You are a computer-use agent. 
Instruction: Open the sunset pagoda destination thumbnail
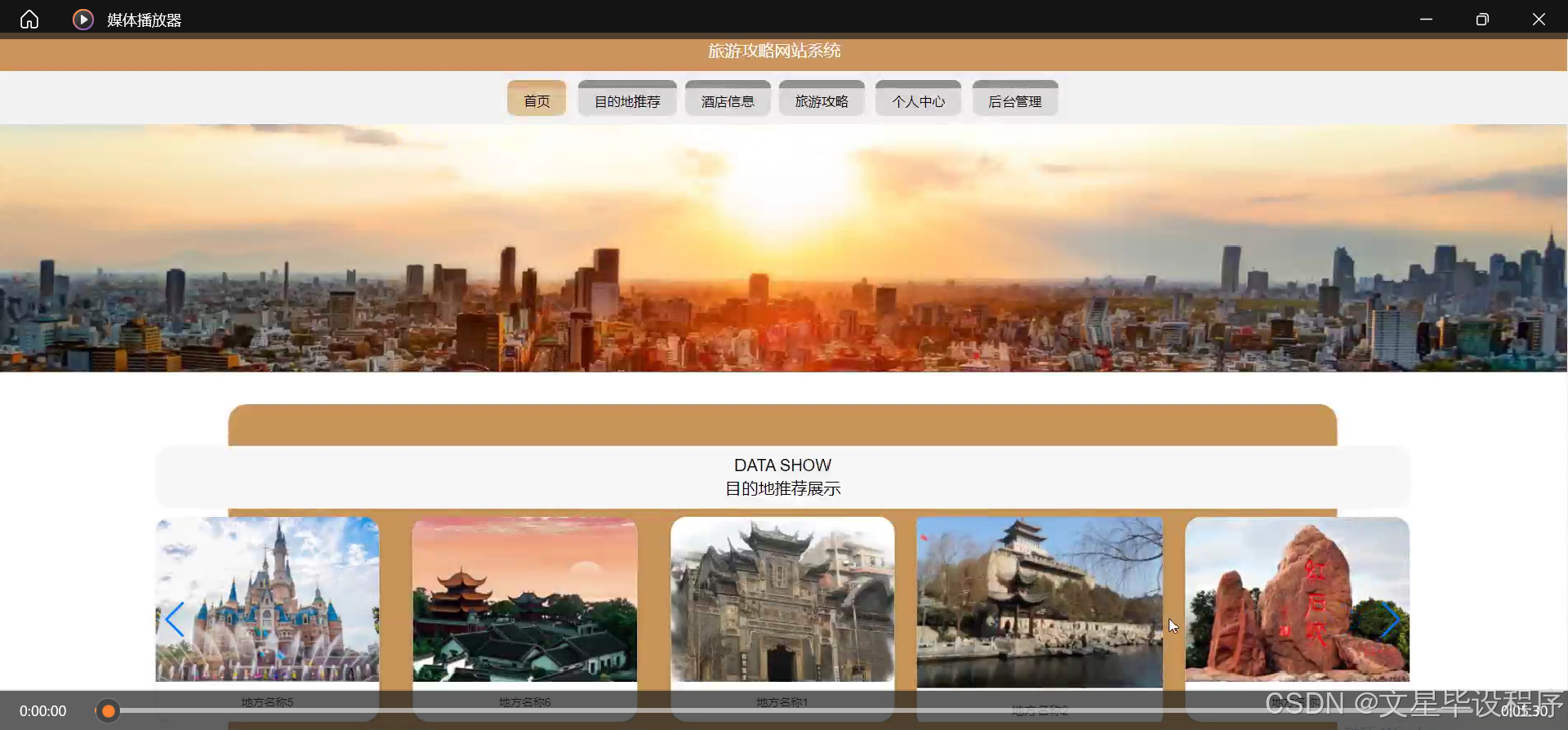pos(525,599)
